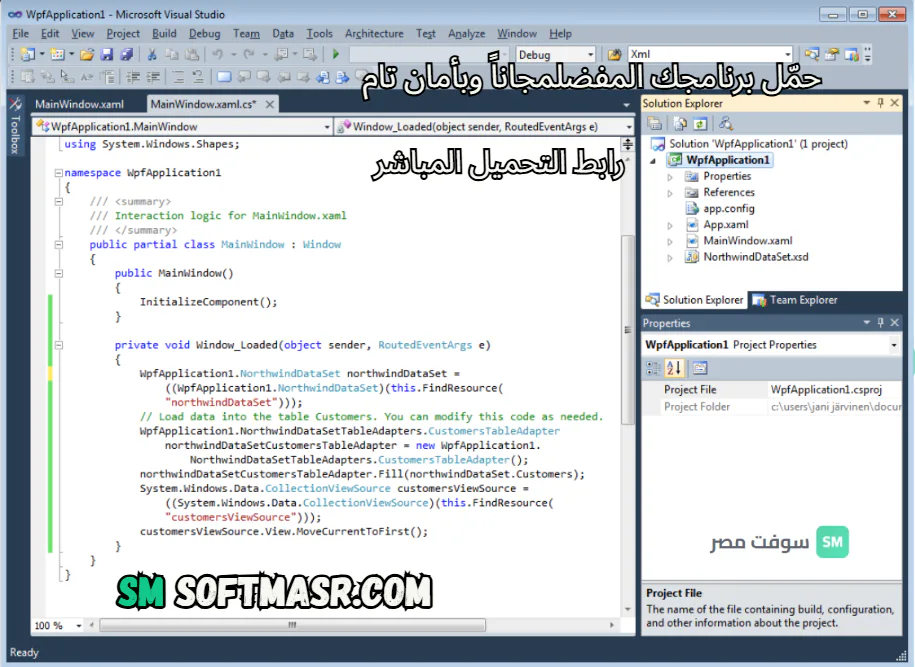
Task: Click the Alphabetical sort icon in Properties
Action: [x=674, y=368]
